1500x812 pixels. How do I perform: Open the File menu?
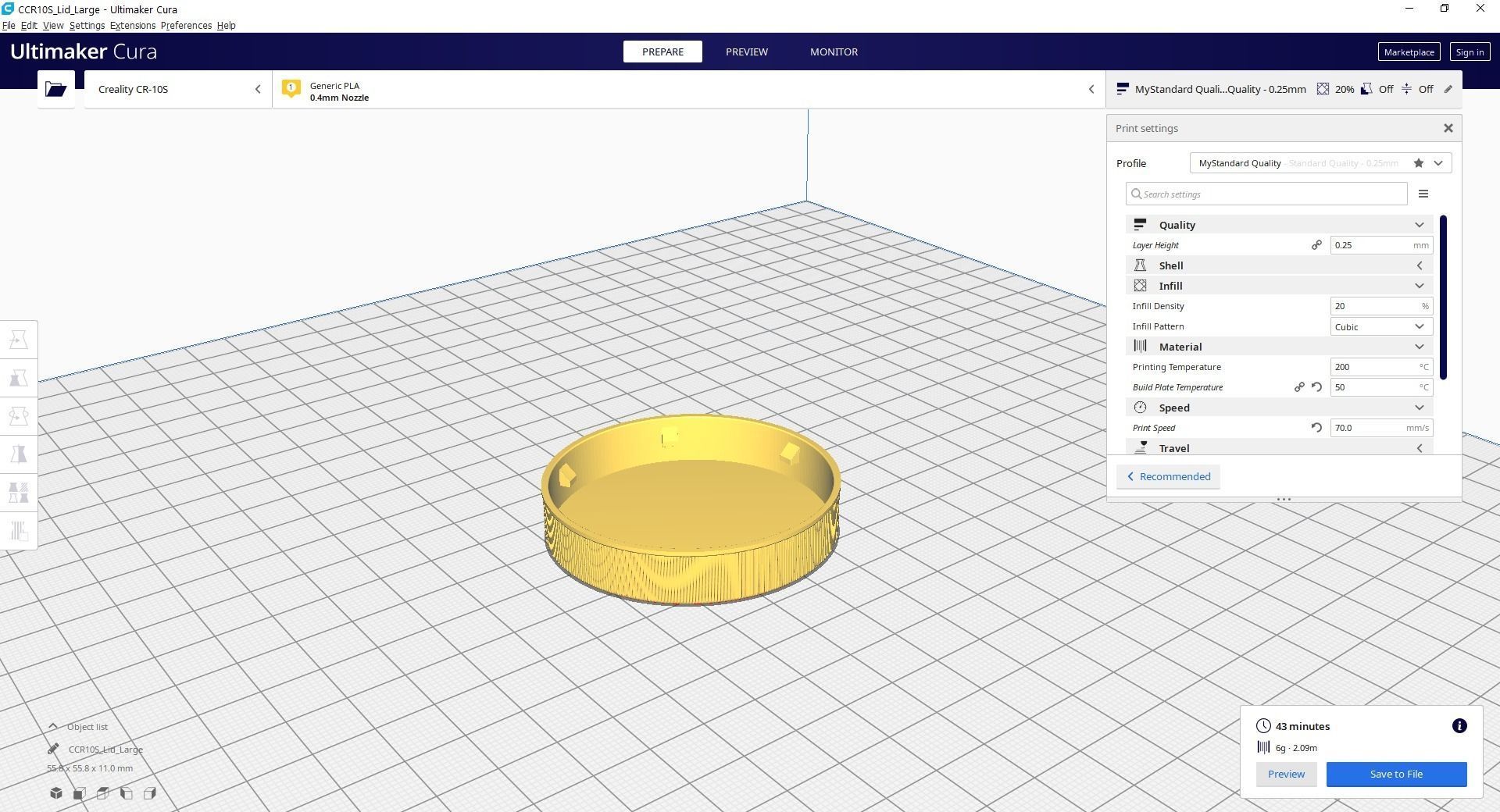click(9, 26)
